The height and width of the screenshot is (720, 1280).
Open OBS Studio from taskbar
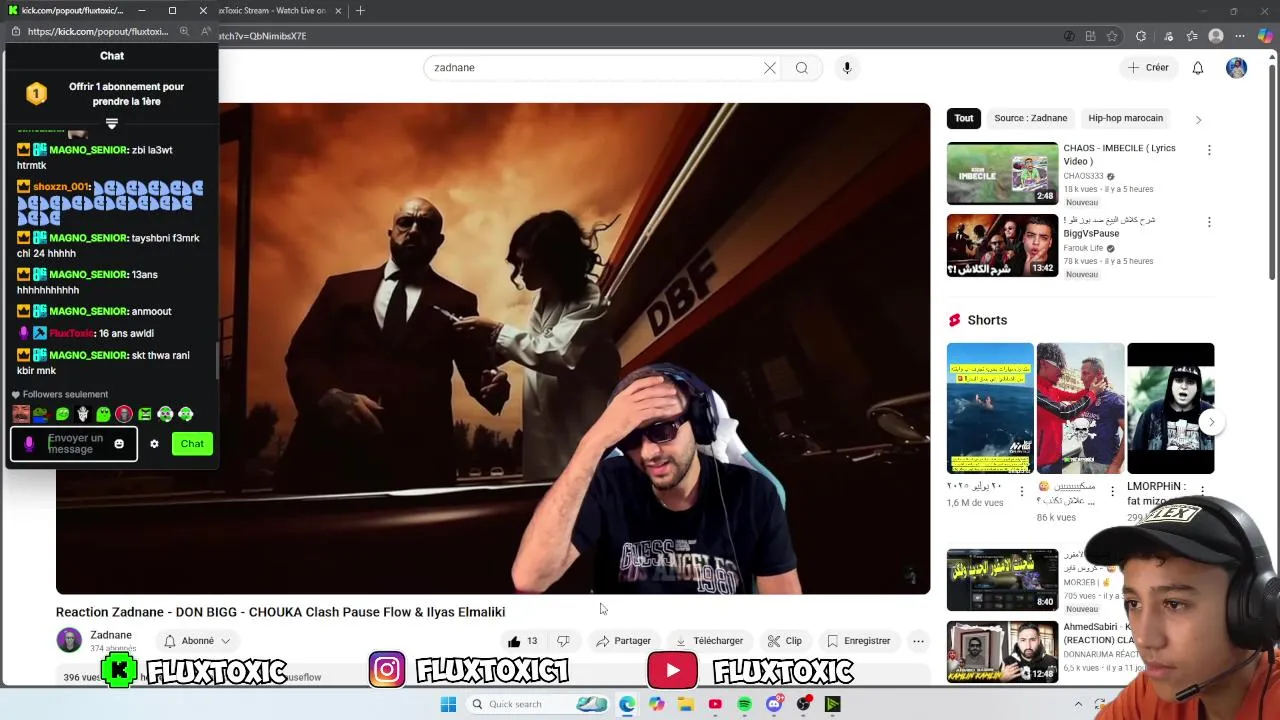tap(803, 704)
